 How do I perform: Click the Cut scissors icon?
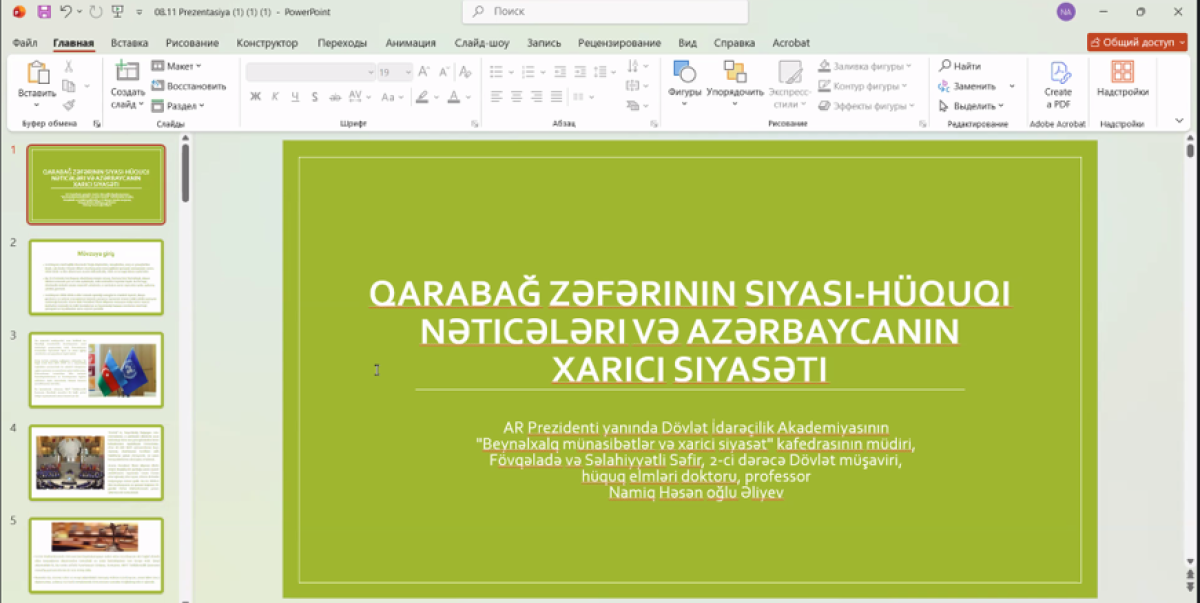[x=69, y=66]
